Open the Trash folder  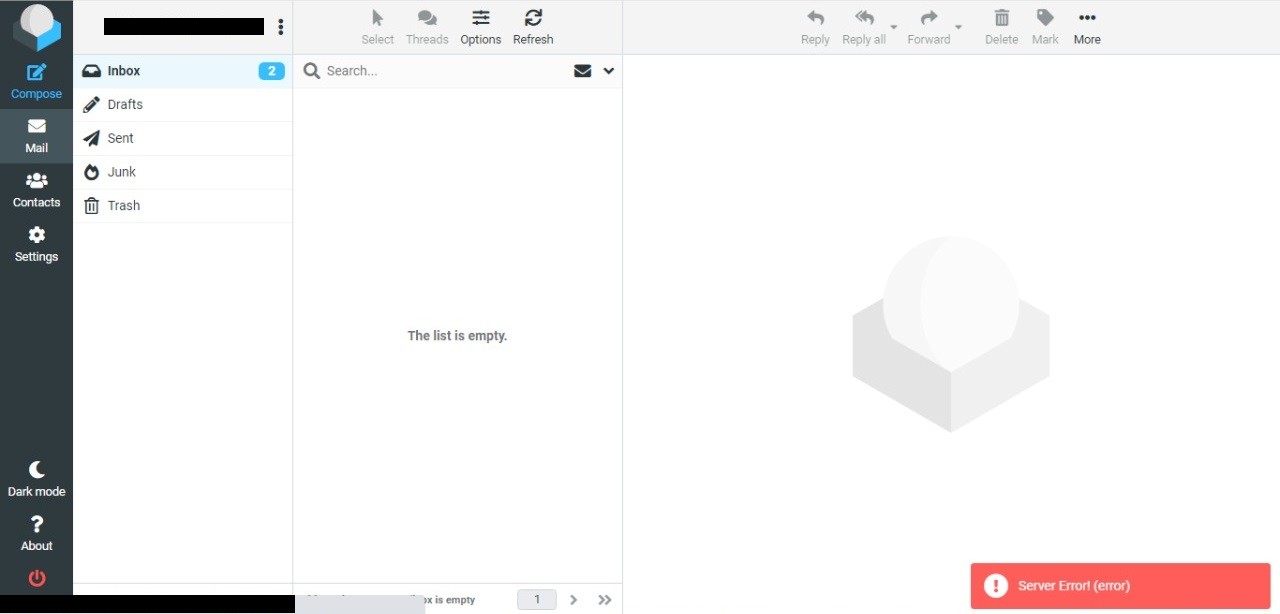[123, 205]
